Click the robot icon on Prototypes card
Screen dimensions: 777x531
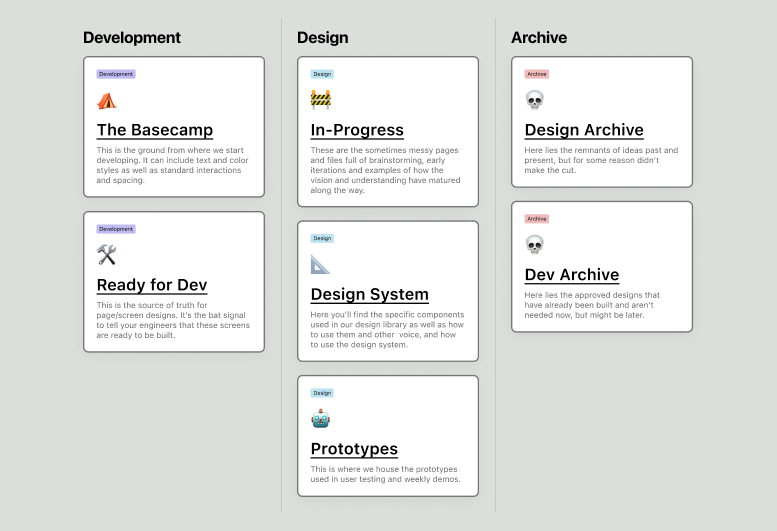click(320, 418)
